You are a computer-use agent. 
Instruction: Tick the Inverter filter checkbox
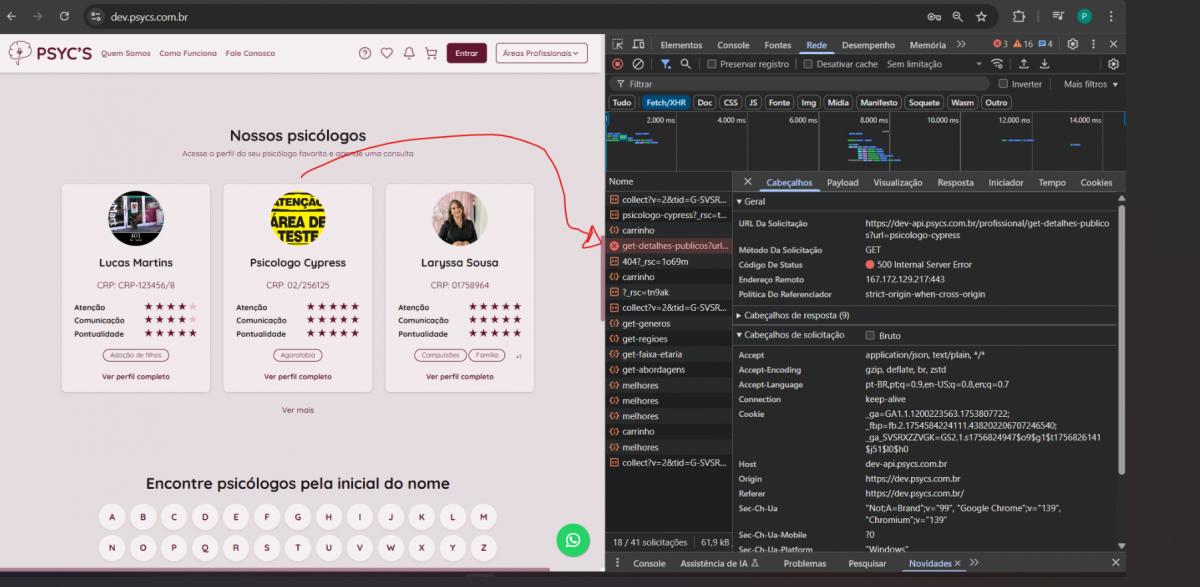[1003, 84]
